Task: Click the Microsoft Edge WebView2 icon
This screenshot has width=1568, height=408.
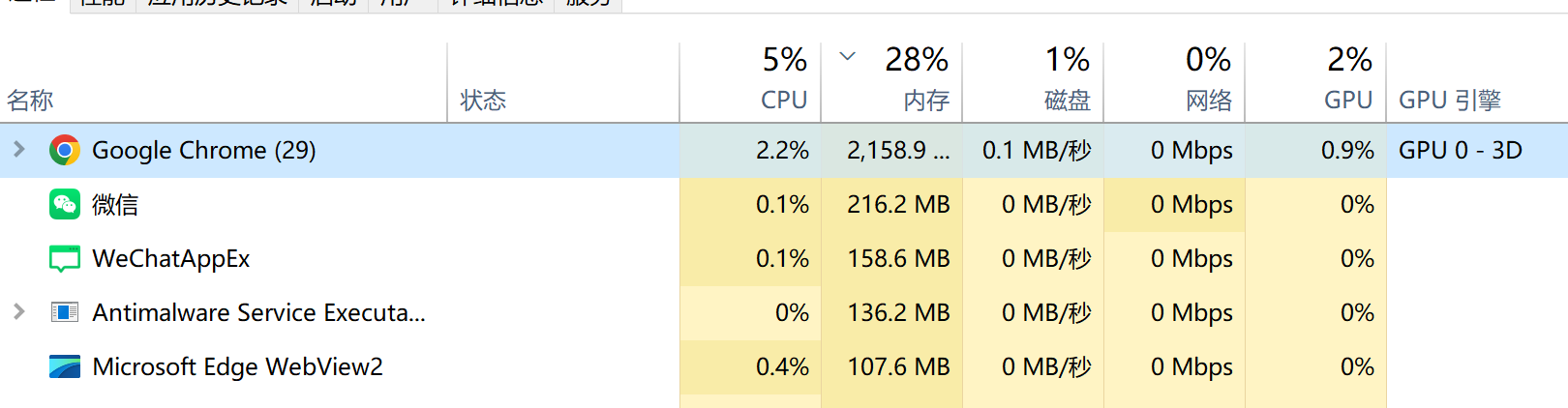Action: pos(65,366)
